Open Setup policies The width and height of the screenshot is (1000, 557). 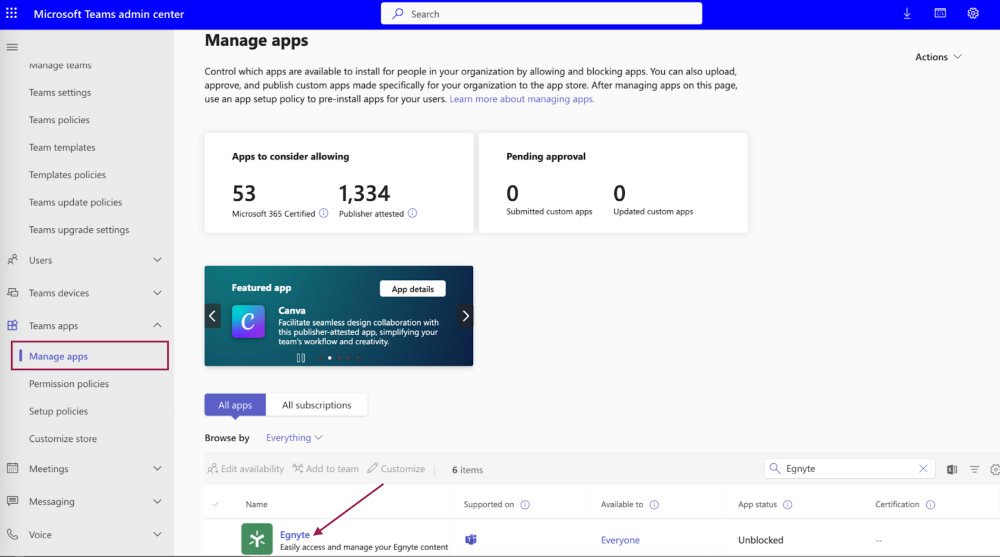point(58,412)
